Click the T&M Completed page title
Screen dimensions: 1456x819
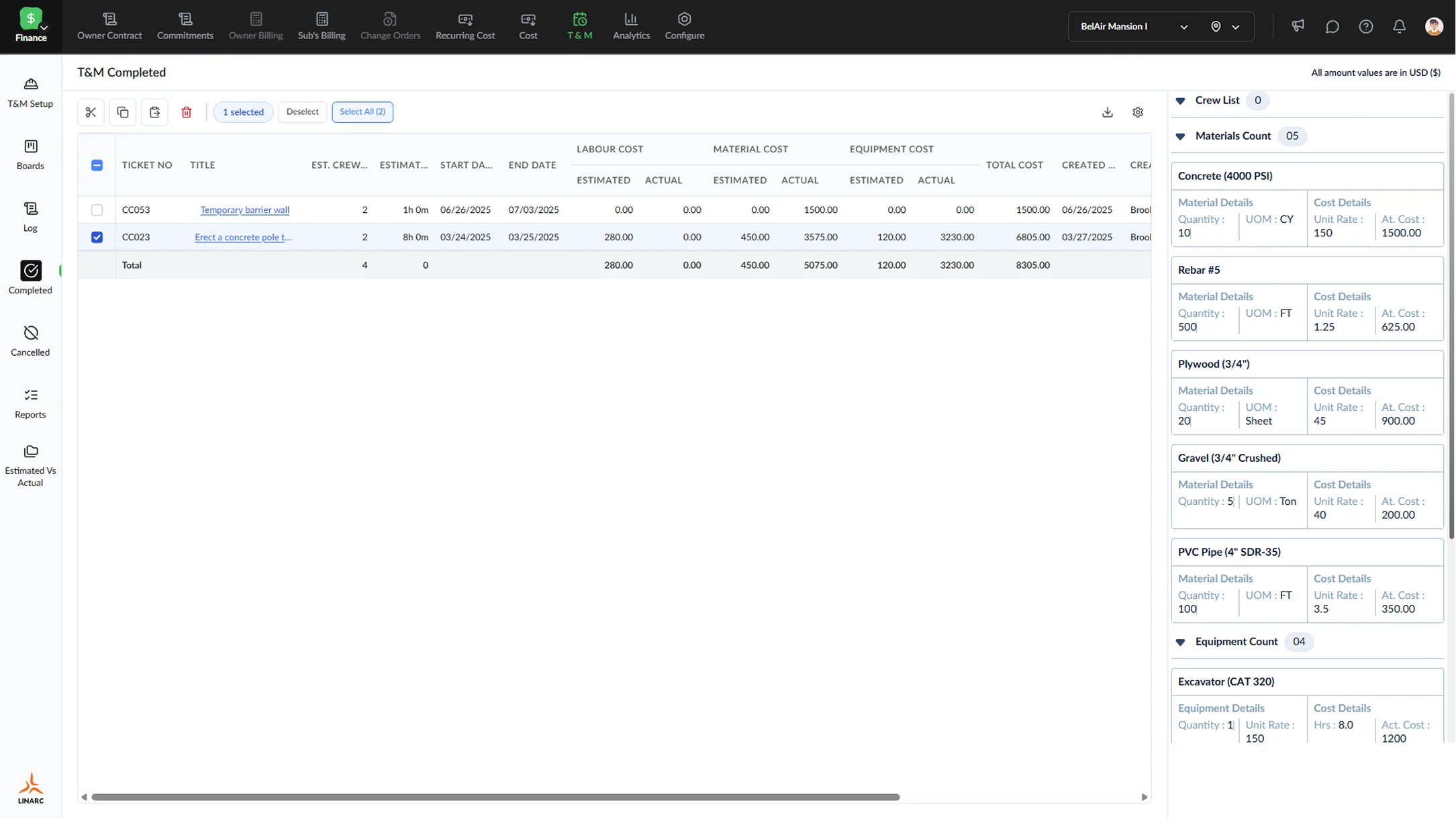click(x=122, y=73)
